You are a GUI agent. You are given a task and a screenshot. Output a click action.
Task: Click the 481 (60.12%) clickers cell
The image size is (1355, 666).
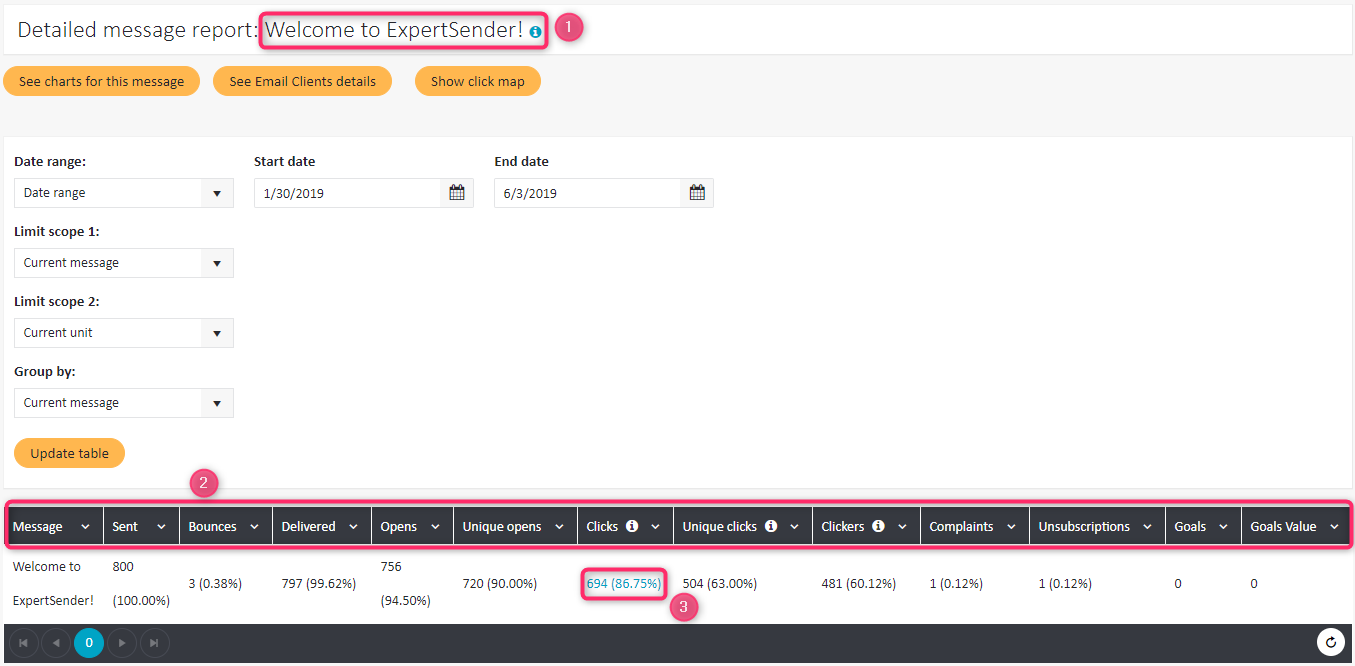tap(858, 583)
